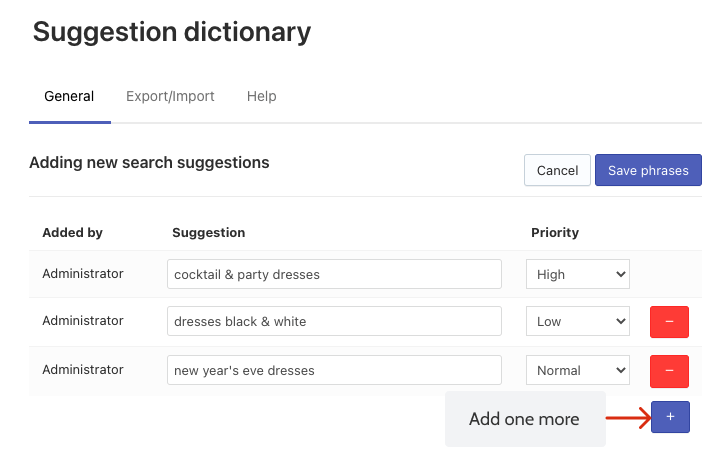
Task: Click the Added by column header
Action: pos(72,232)
